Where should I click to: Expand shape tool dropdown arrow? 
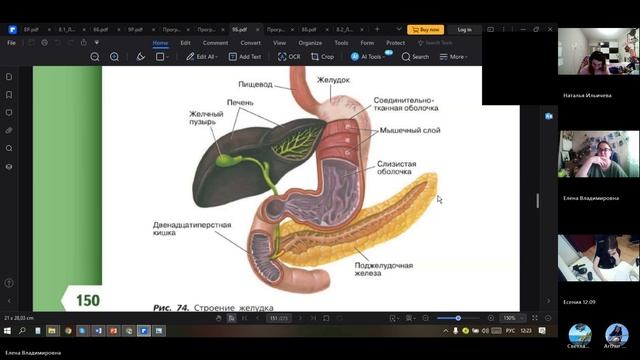point(167,57)
